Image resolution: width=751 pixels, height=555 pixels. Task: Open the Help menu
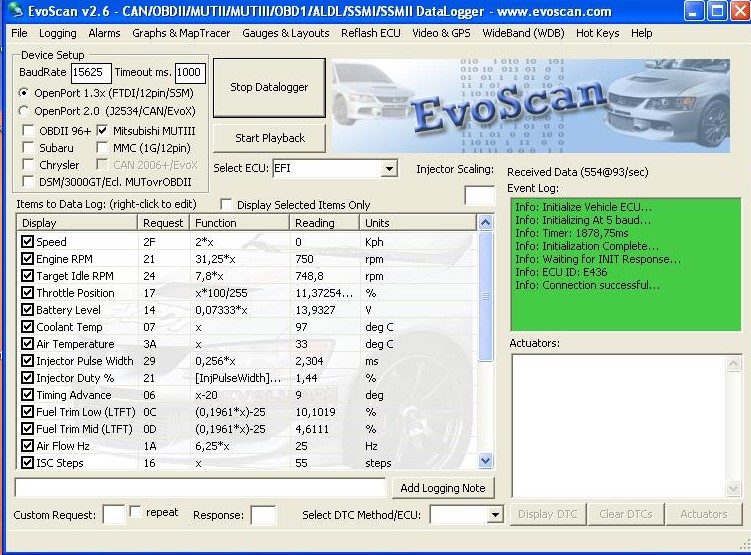click(x=641, y=33)
